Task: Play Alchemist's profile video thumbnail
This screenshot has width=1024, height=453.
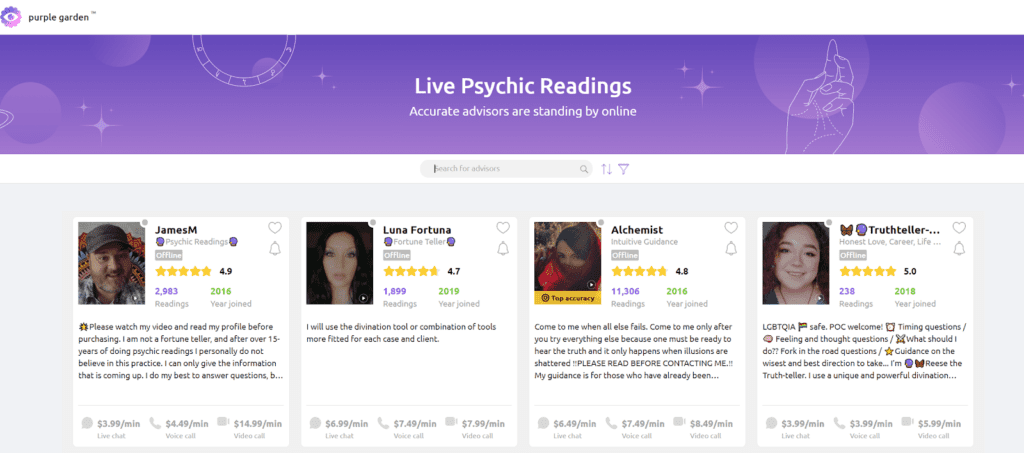Action: (x=568, y=257)
